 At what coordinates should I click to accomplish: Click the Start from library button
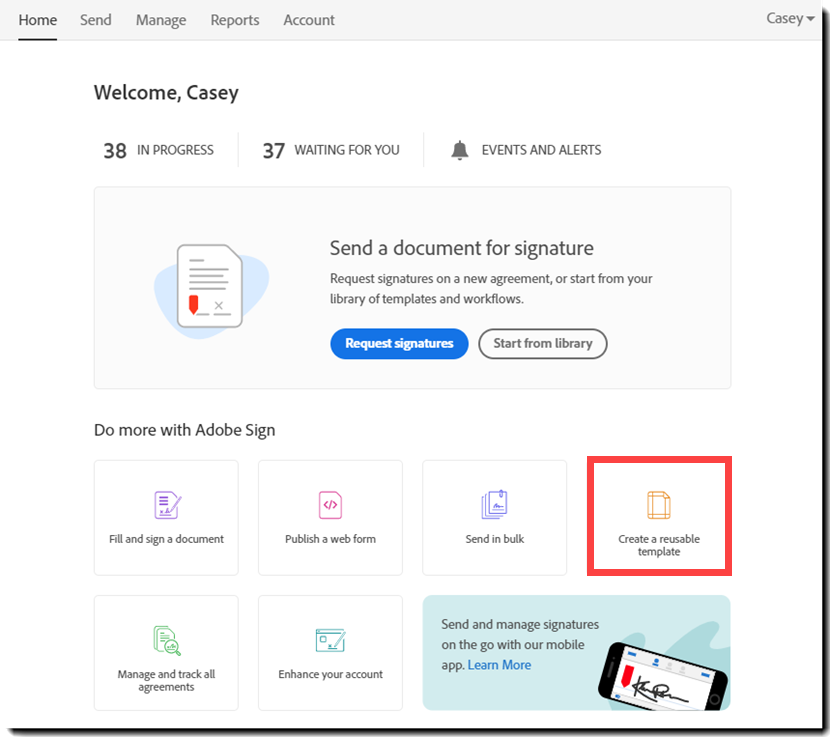[542, 343]
